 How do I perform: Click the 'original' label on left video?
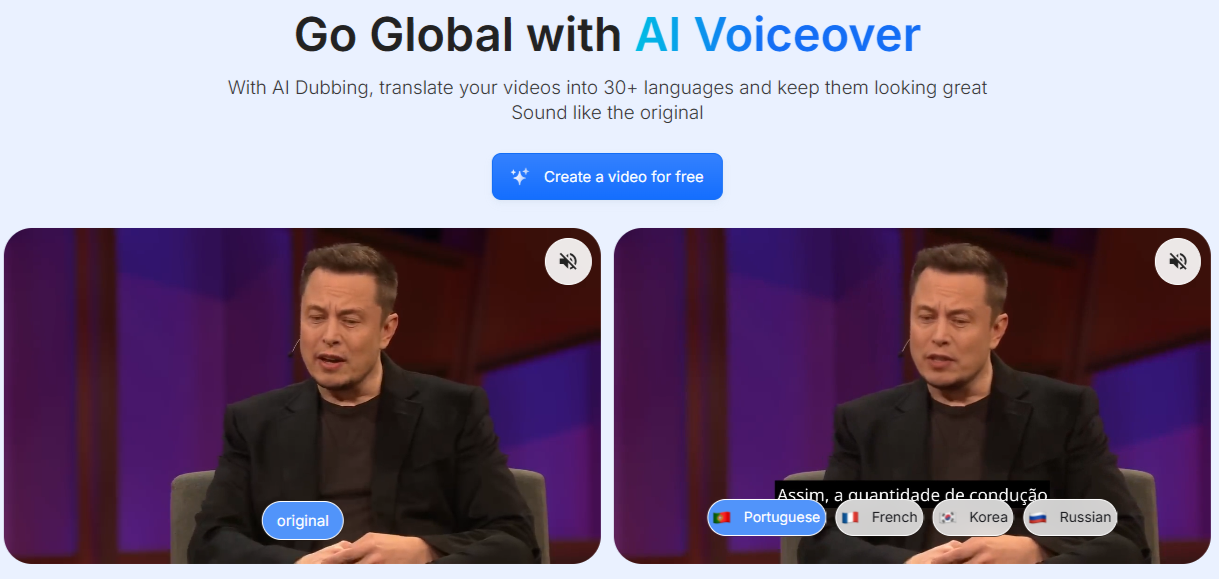click(x=303, y=521)
